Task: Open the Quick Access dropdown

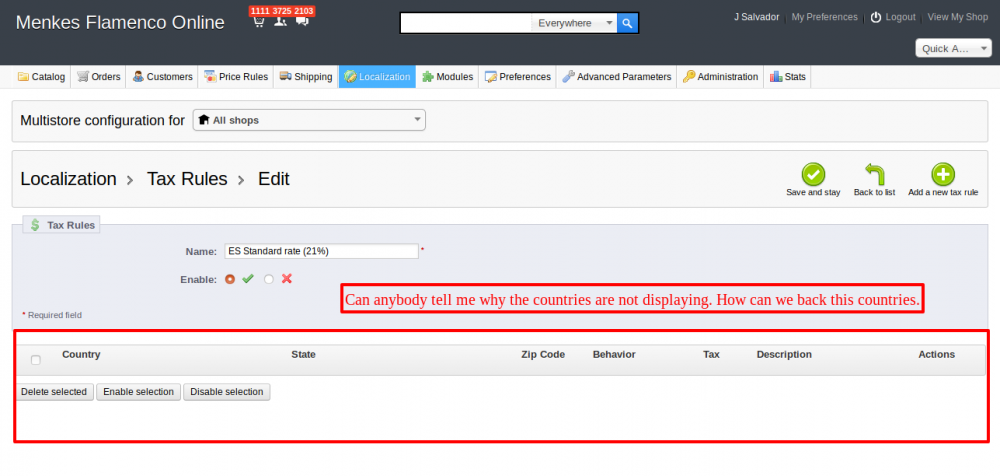Action: tap(953, 48)
